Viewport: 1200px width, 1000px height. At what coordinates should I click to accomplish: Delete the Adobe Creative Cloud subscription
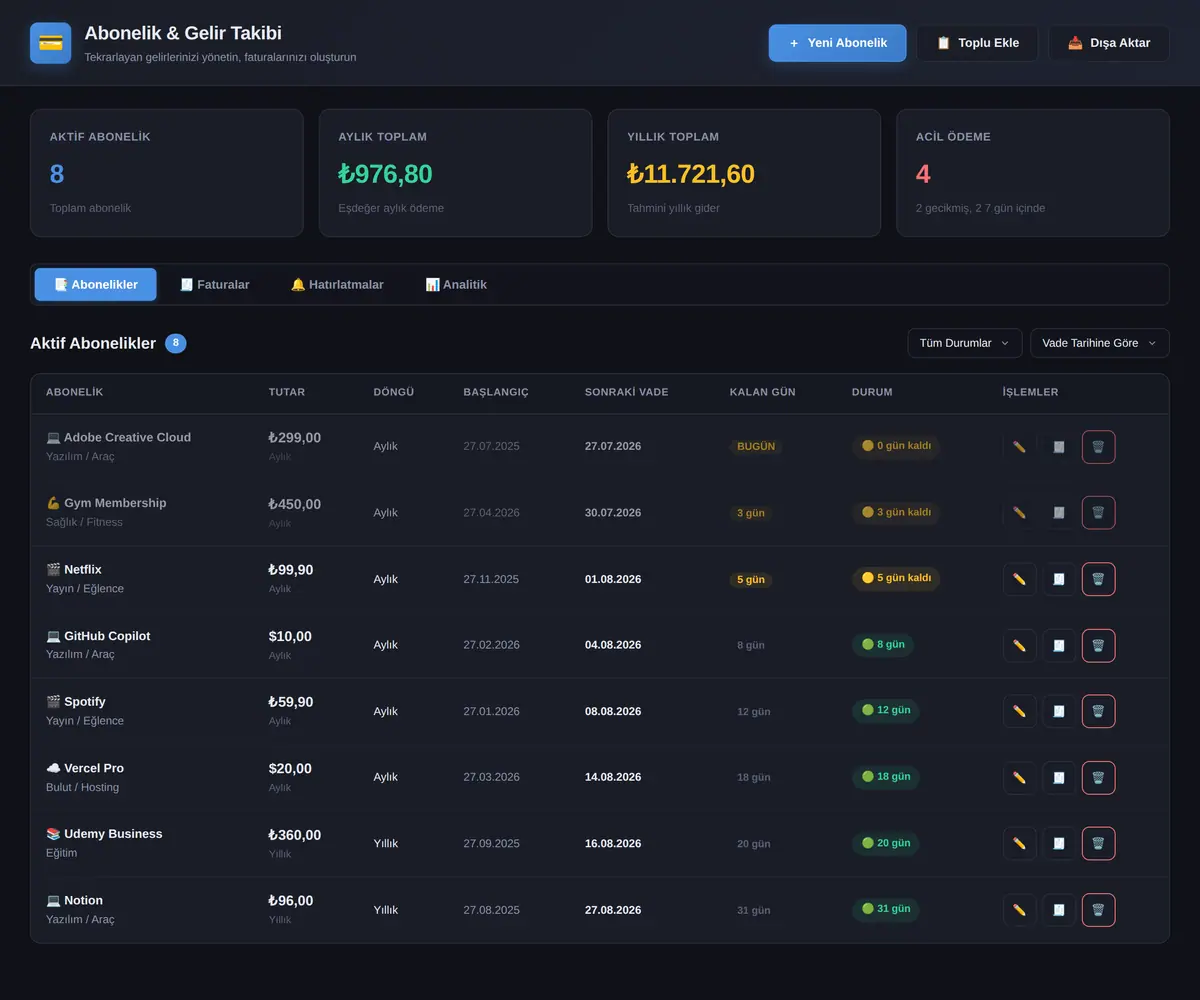coord(1098,447)
